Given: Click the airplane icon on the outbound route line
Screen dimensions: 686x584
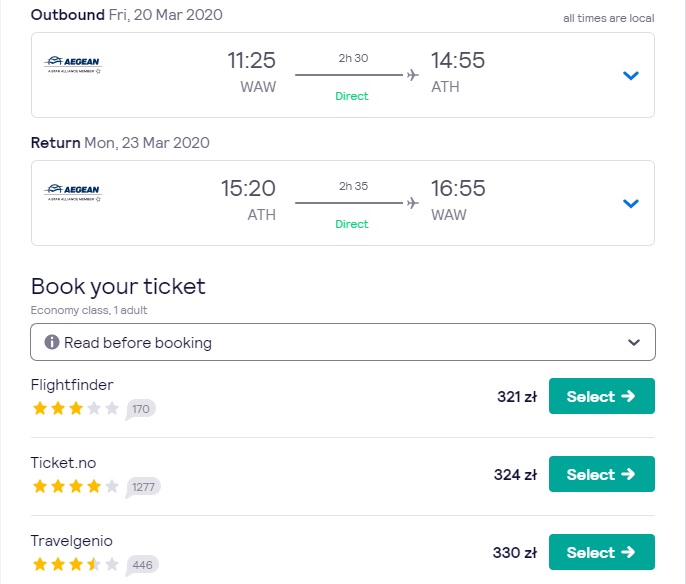Looking at the screenshot, I should 413,75.
